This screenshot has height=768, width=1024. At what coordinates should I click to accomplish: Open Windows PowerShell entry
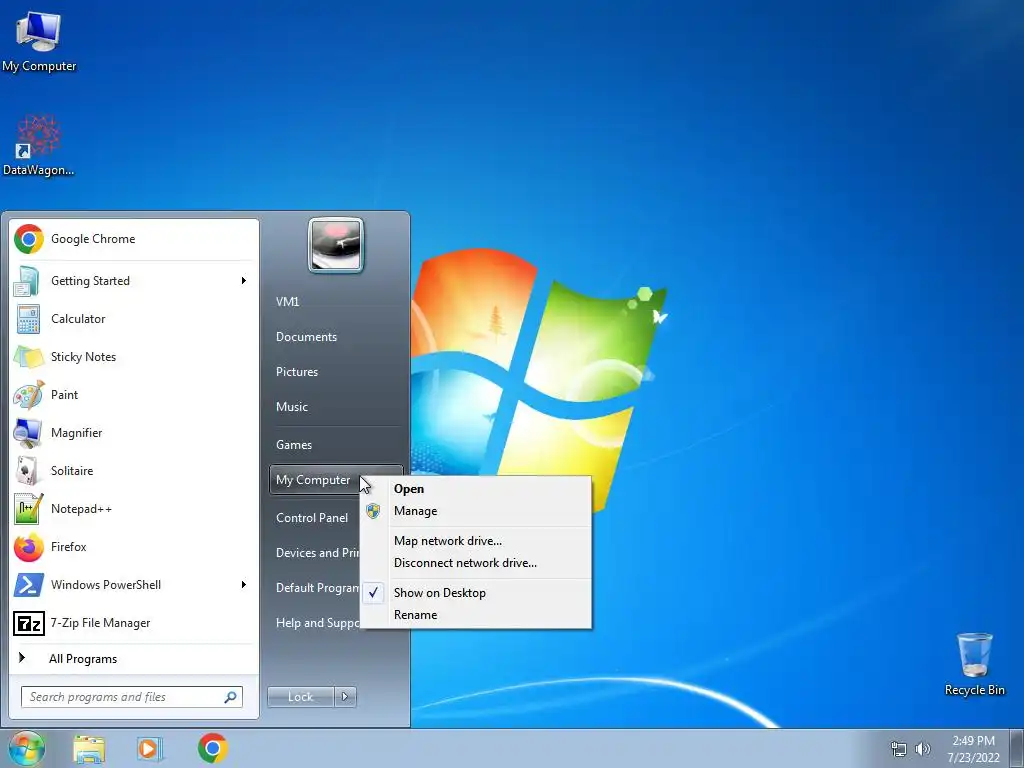133,584
